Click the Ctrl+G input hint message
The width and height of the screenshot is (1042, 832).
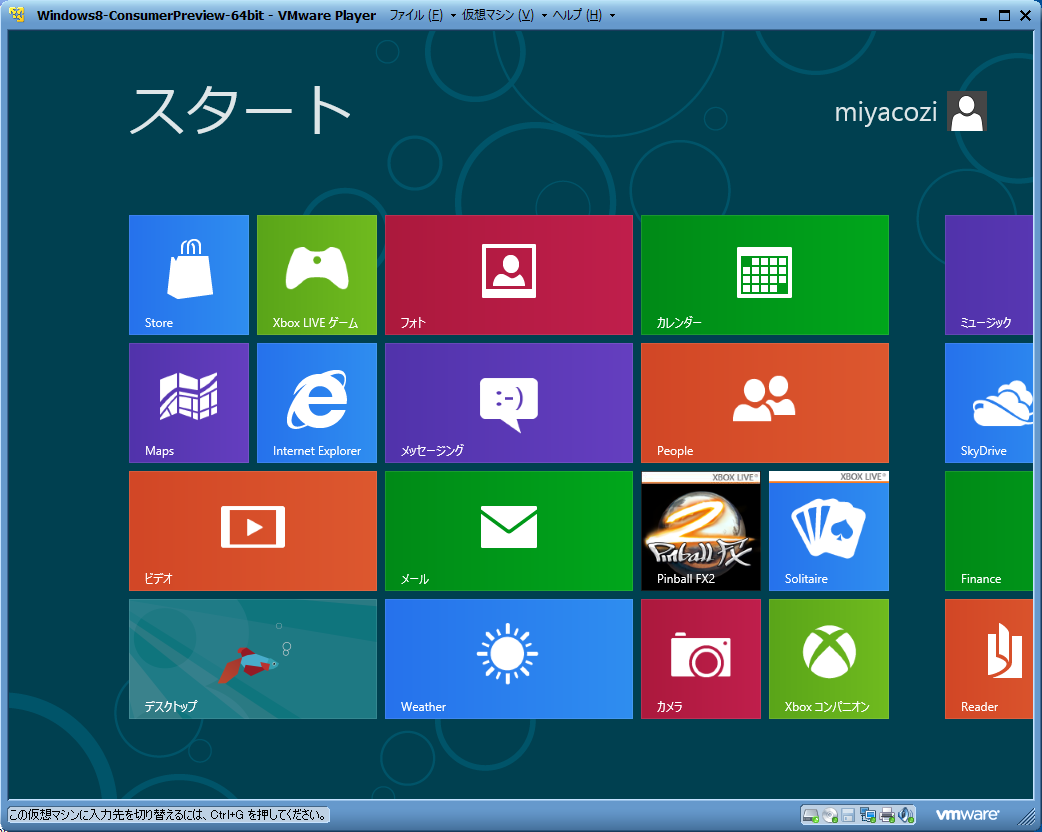tap(168, 815)
